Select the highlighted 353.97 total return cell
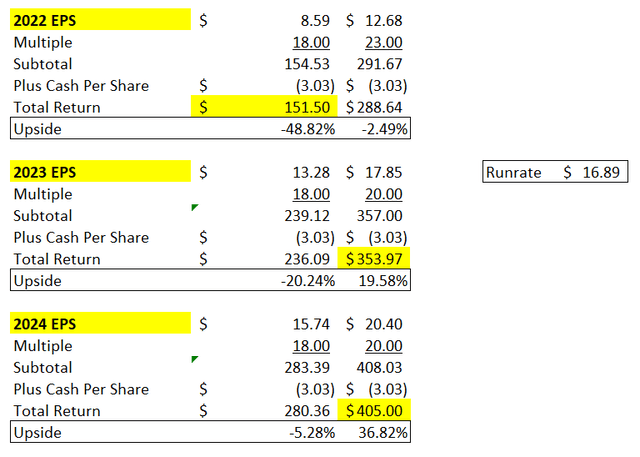 (377, 259)
